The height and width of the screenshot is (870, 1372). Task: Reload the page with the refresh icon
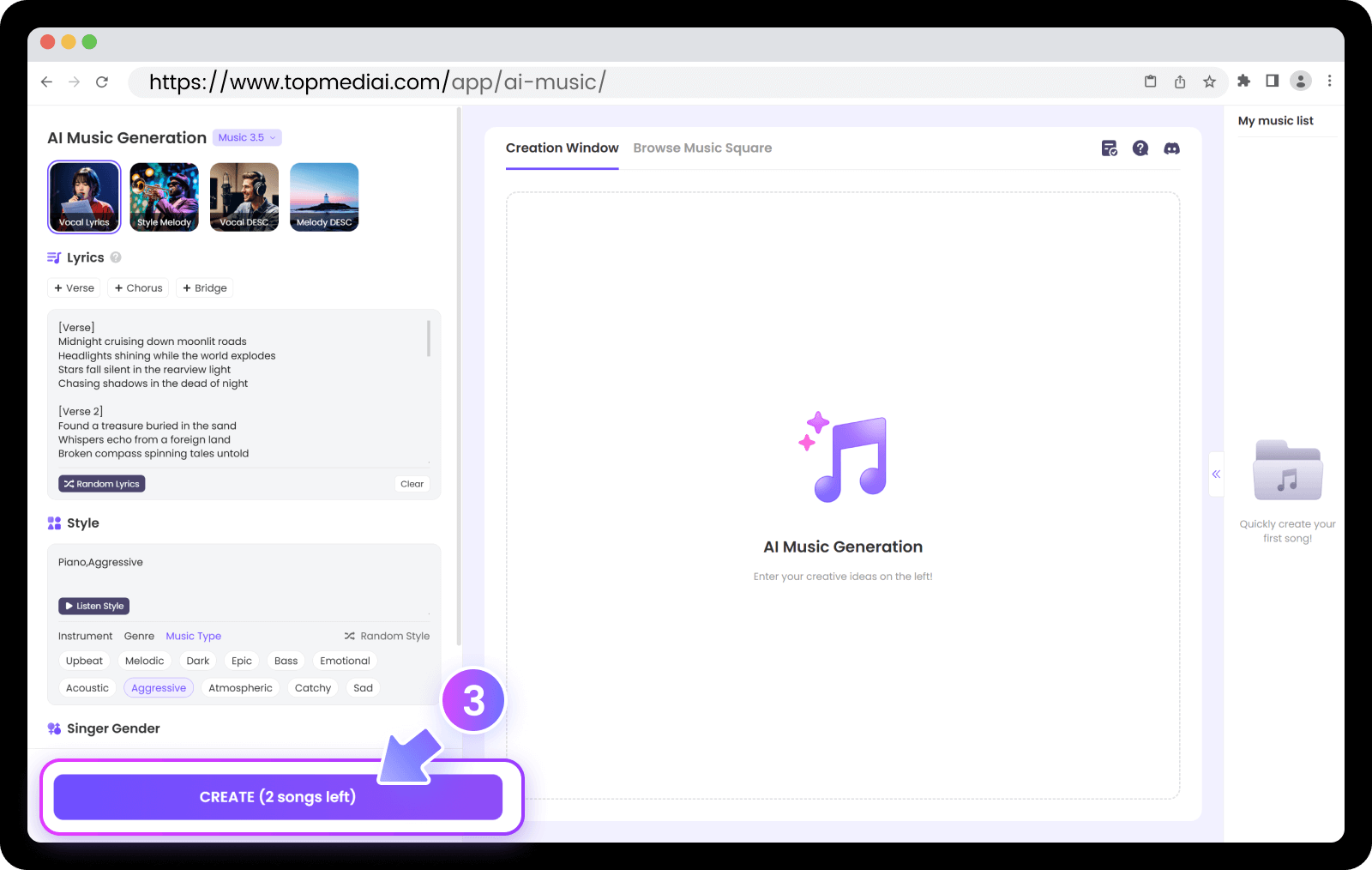[102, 82]
